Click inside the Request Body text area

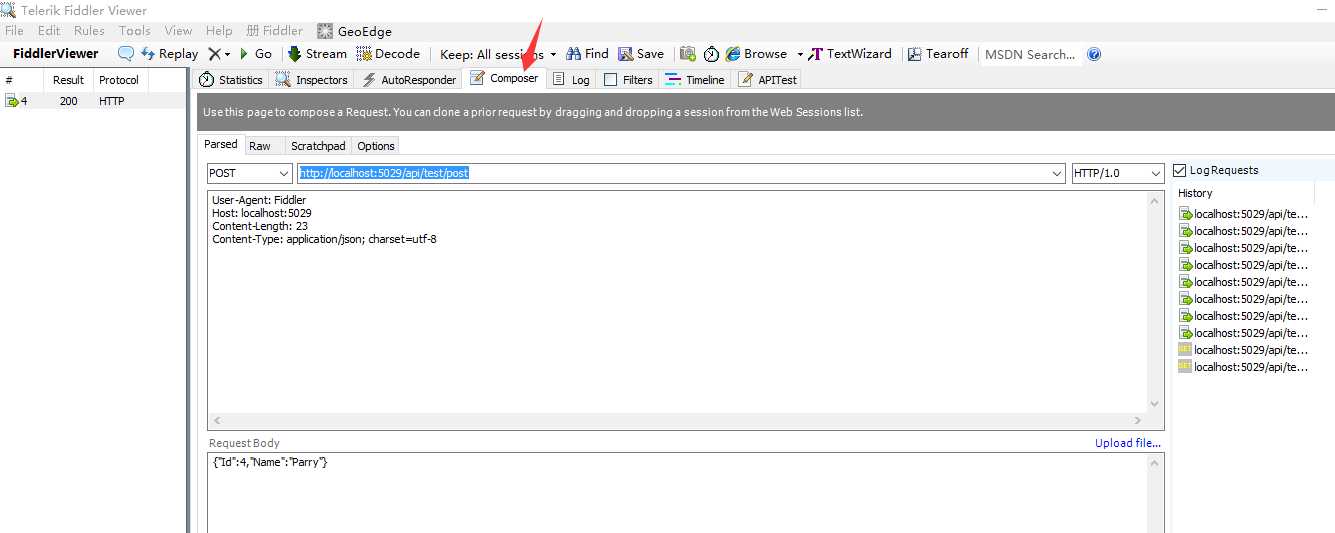(x=678, y=493)
